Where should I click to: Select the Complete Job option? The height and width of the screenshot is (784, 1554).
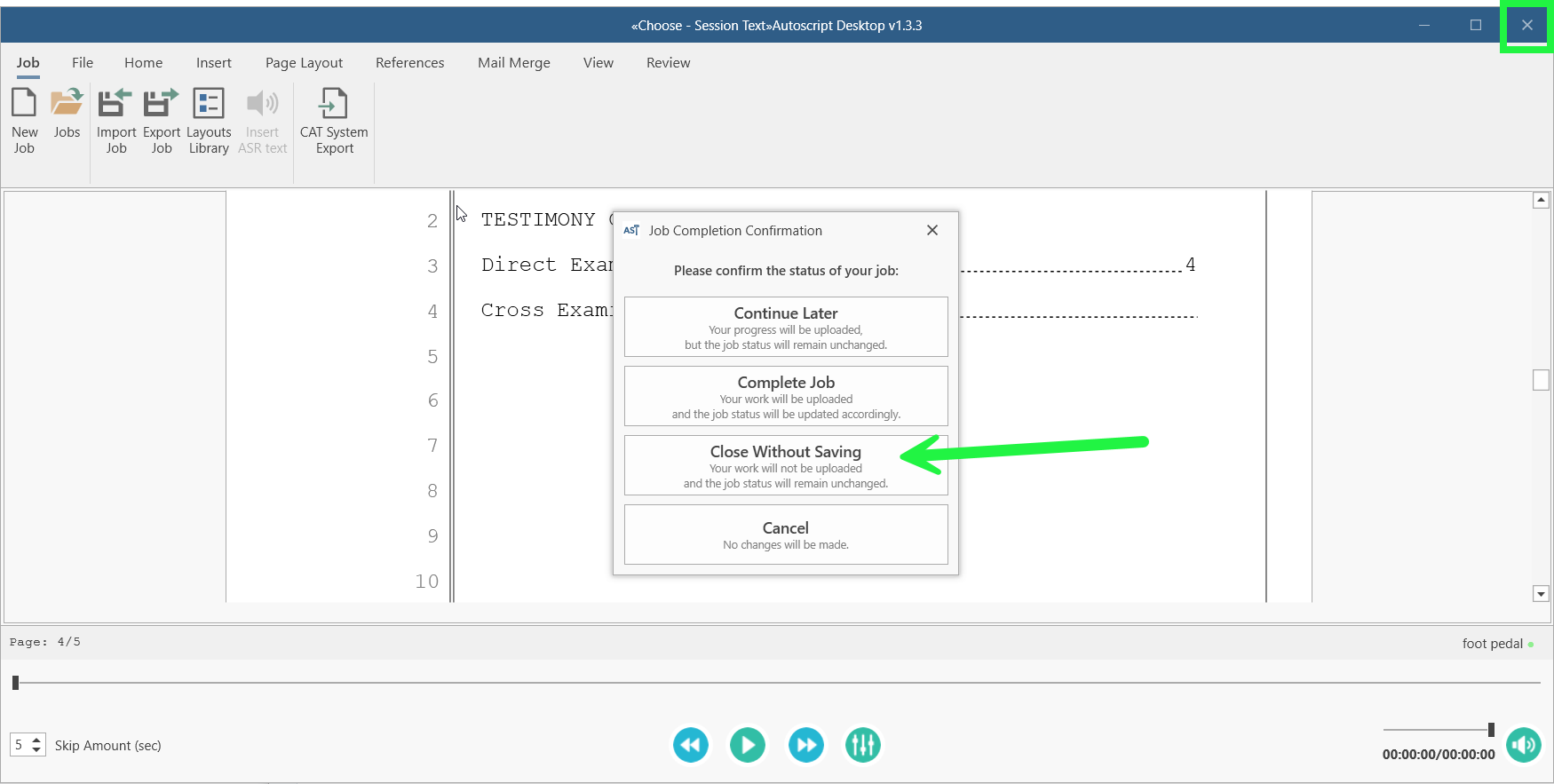[x=785, y=396]
